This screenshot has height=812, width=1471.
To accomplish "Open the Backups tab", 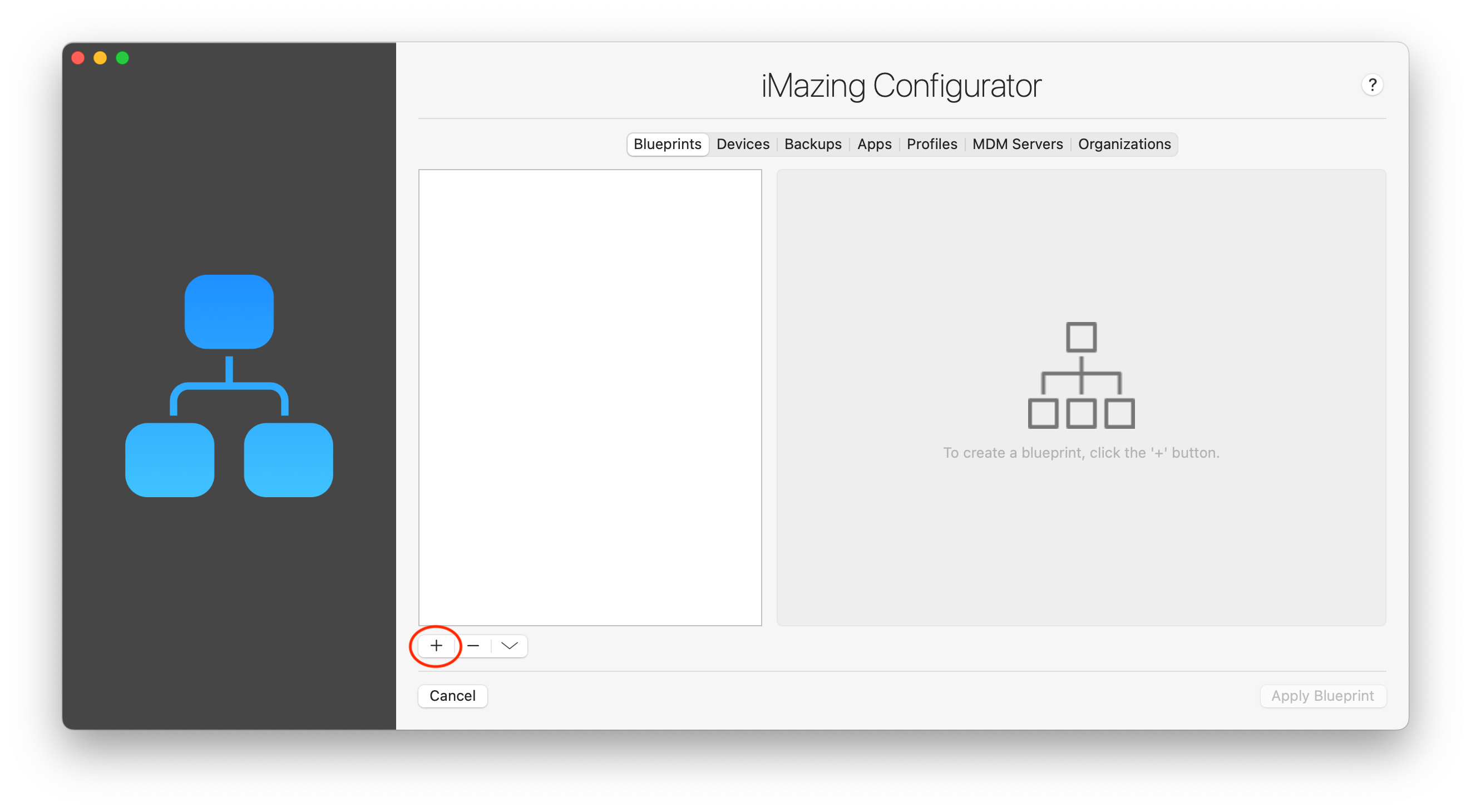I will [813, 144].
